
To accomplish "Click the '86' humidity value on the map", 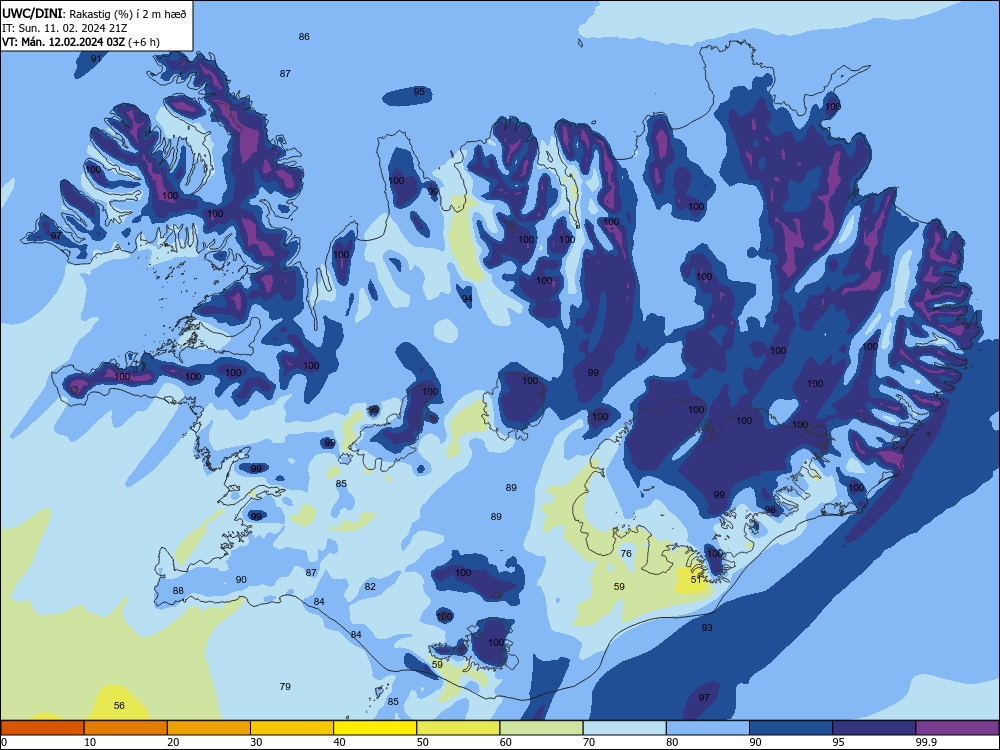I will point(304,36).
